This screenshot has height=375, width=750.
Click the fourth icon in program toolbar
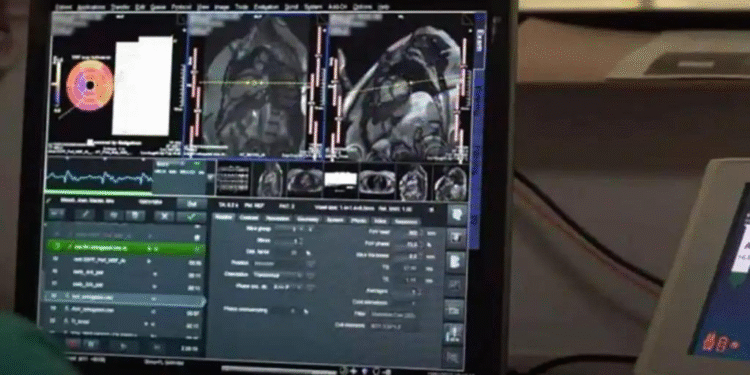(x=135, y=215)
